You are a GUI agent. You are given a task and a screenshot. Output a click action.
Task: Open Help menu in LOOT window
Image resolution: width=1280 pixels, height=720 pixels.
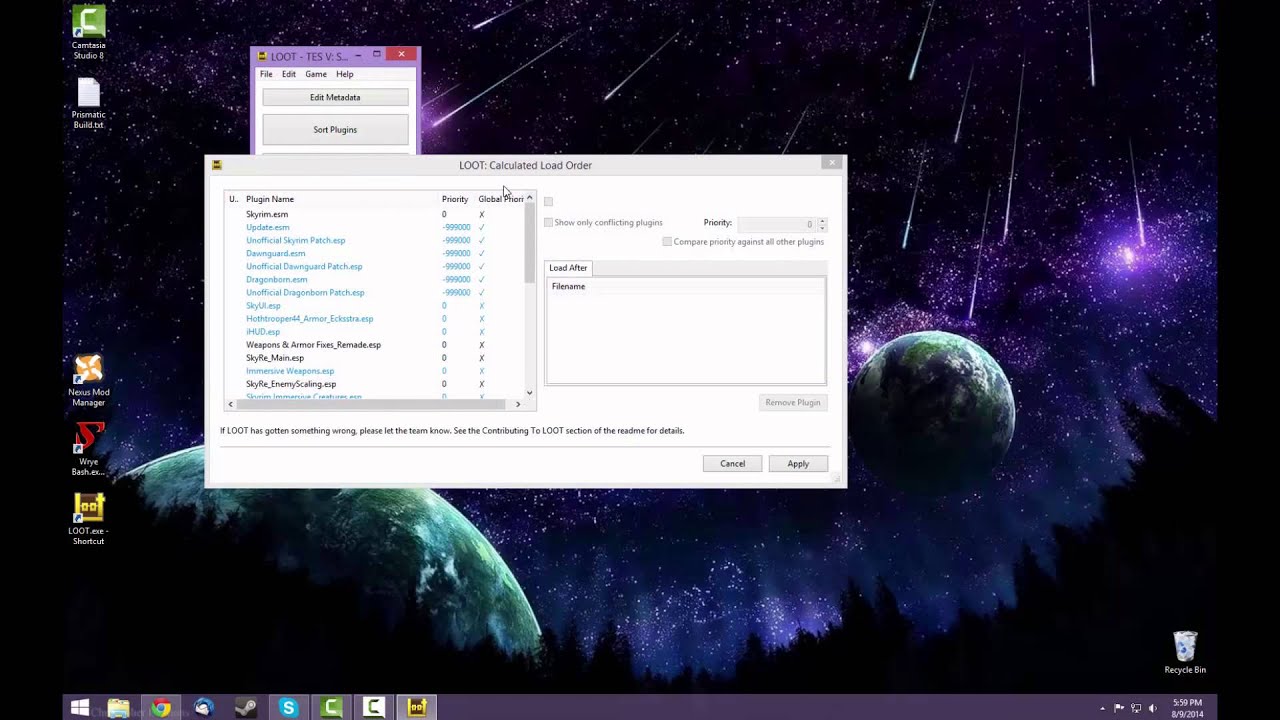pos(344,74)
